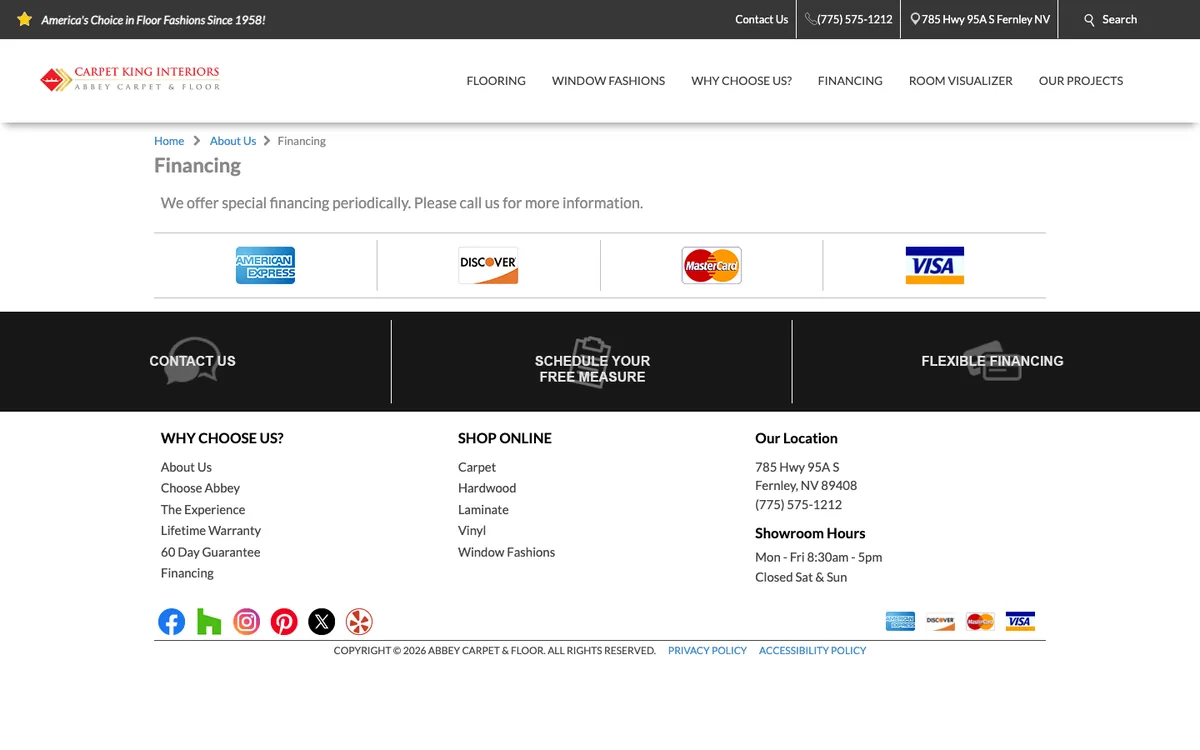Open the Why Choose Us? menu

741,81
